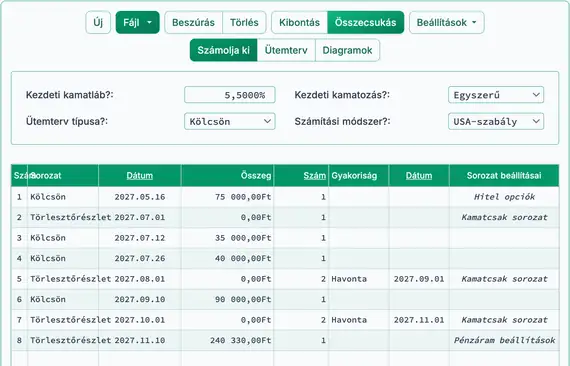Click the amount 75 000,00Ft
570x366 pixels.
tap(243, 197)
